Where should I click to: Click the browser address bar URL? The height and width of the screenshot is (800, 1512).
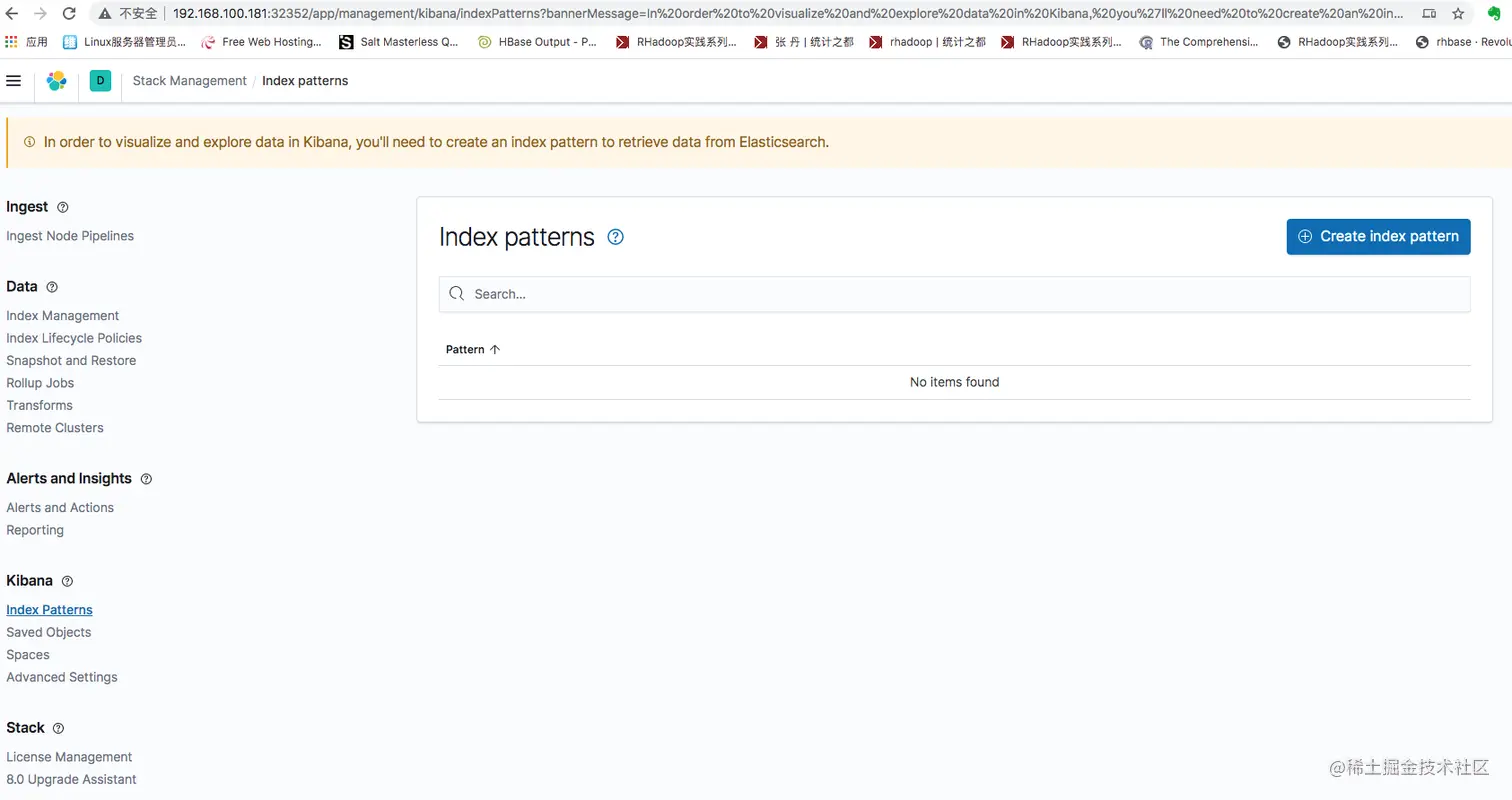tap(787, 14)
